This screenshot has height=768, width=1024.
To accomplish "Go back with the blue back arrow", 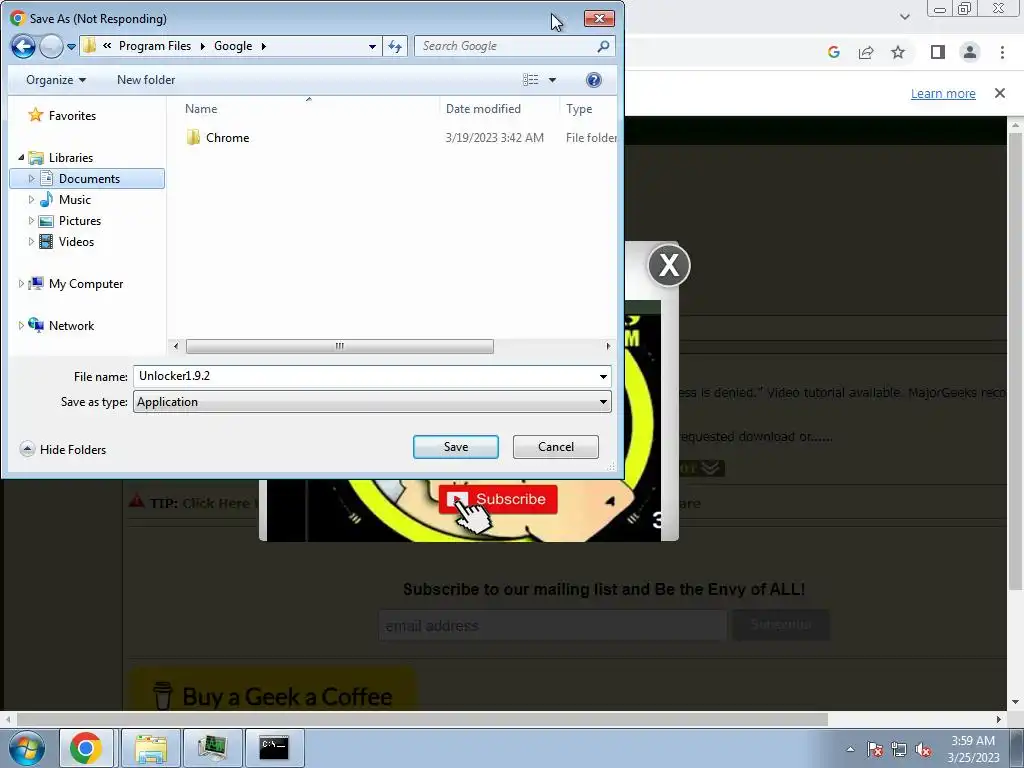I will point(23,46).
